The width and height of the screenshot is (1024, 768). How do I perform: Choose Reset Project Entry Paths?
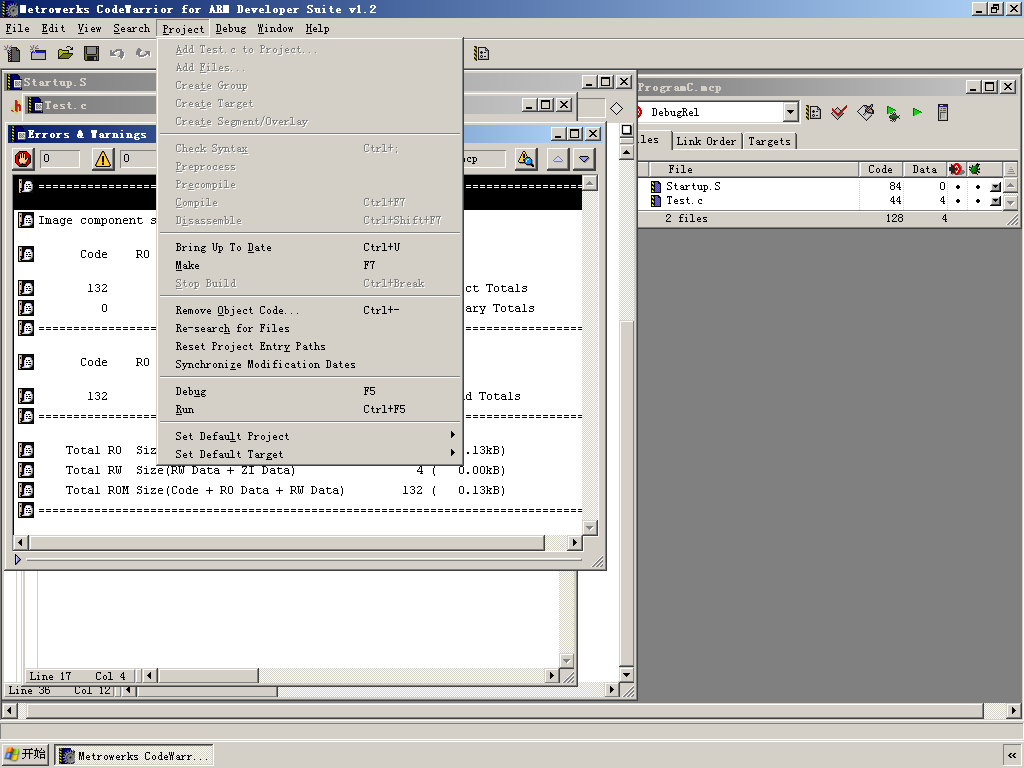click(x=310, y=346)
